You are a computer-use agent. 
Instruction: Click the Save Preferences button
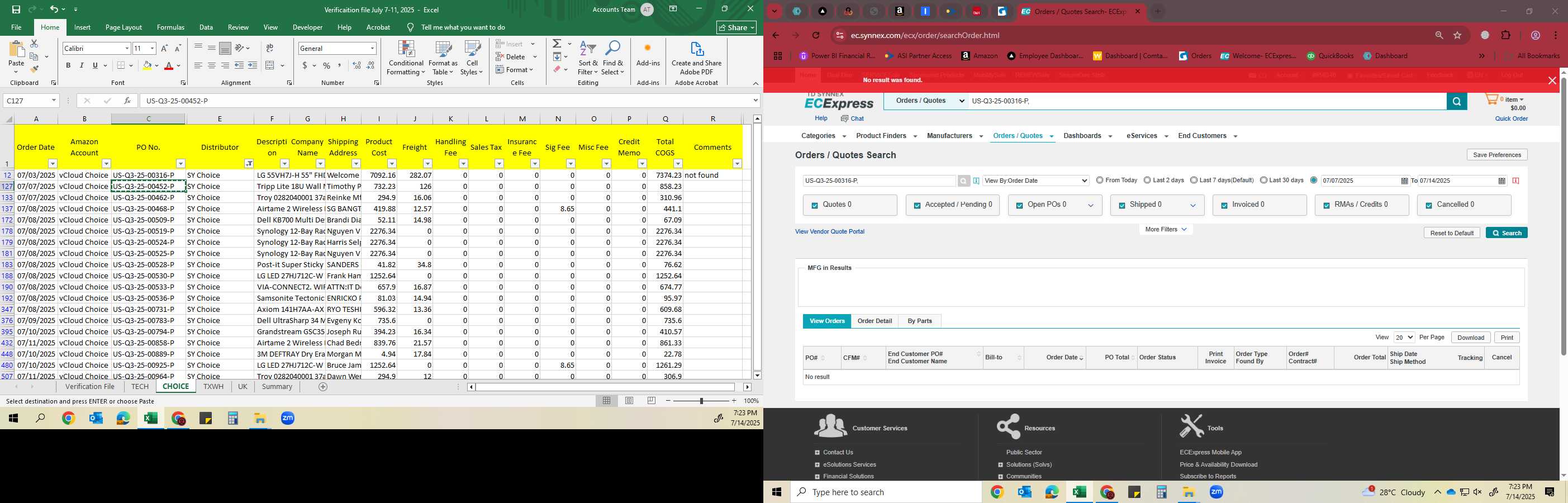click(x=1498, y=155)
